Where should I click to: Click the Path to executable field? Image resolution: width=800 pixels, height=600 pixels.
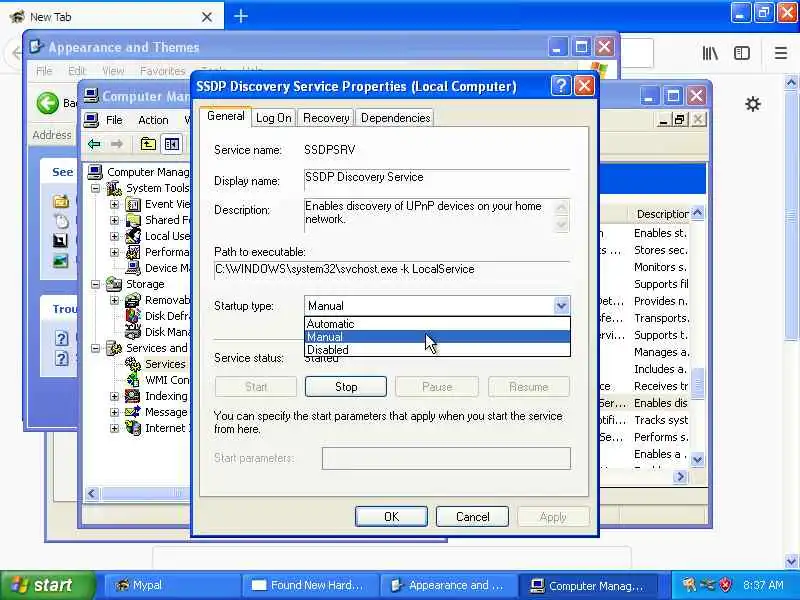[392, 270]
